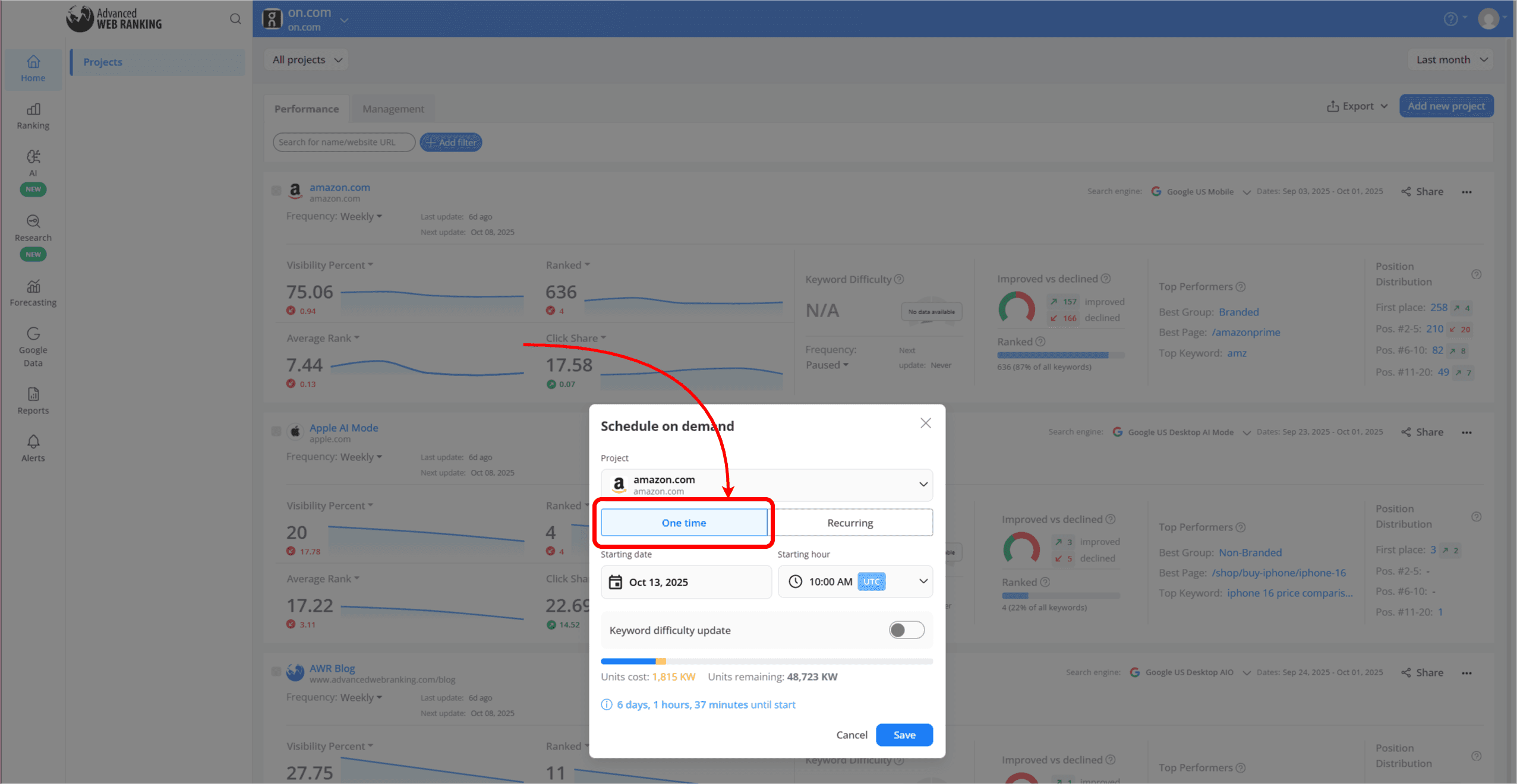Click the help icon beside amazon.com Top Performers
Image resolution: width=1517 pixels, height=784 pixels.
pyautogui.click(x=1241, y=287)
